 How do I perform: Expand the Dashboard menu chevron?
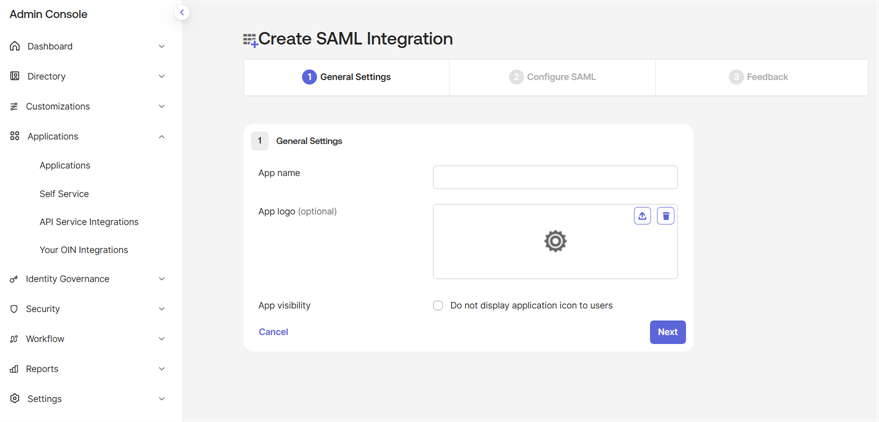(x=161, y=47)
